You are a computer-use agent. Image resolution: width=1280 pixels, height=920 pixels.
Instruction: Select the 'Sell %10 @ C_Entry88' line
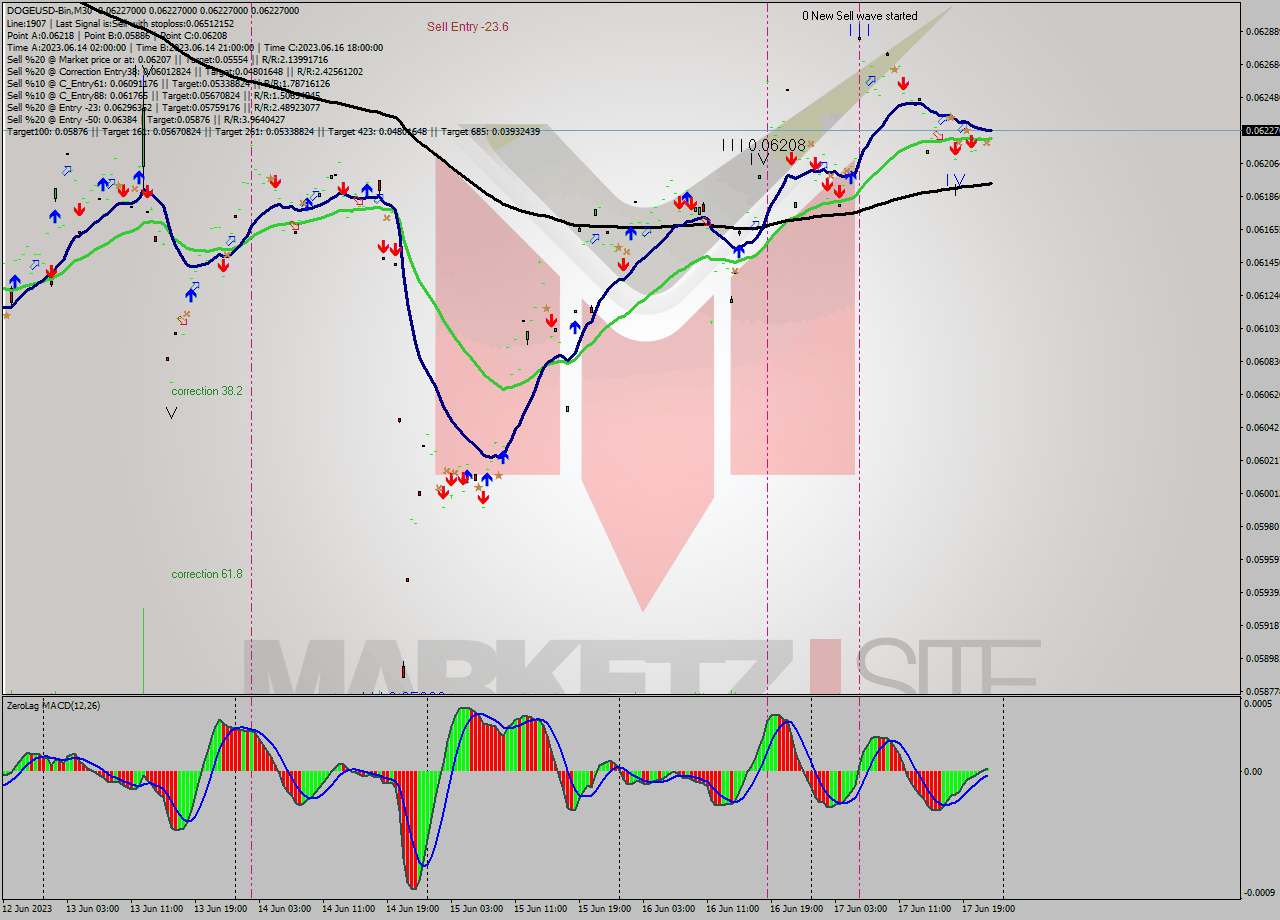click(163, 95)
